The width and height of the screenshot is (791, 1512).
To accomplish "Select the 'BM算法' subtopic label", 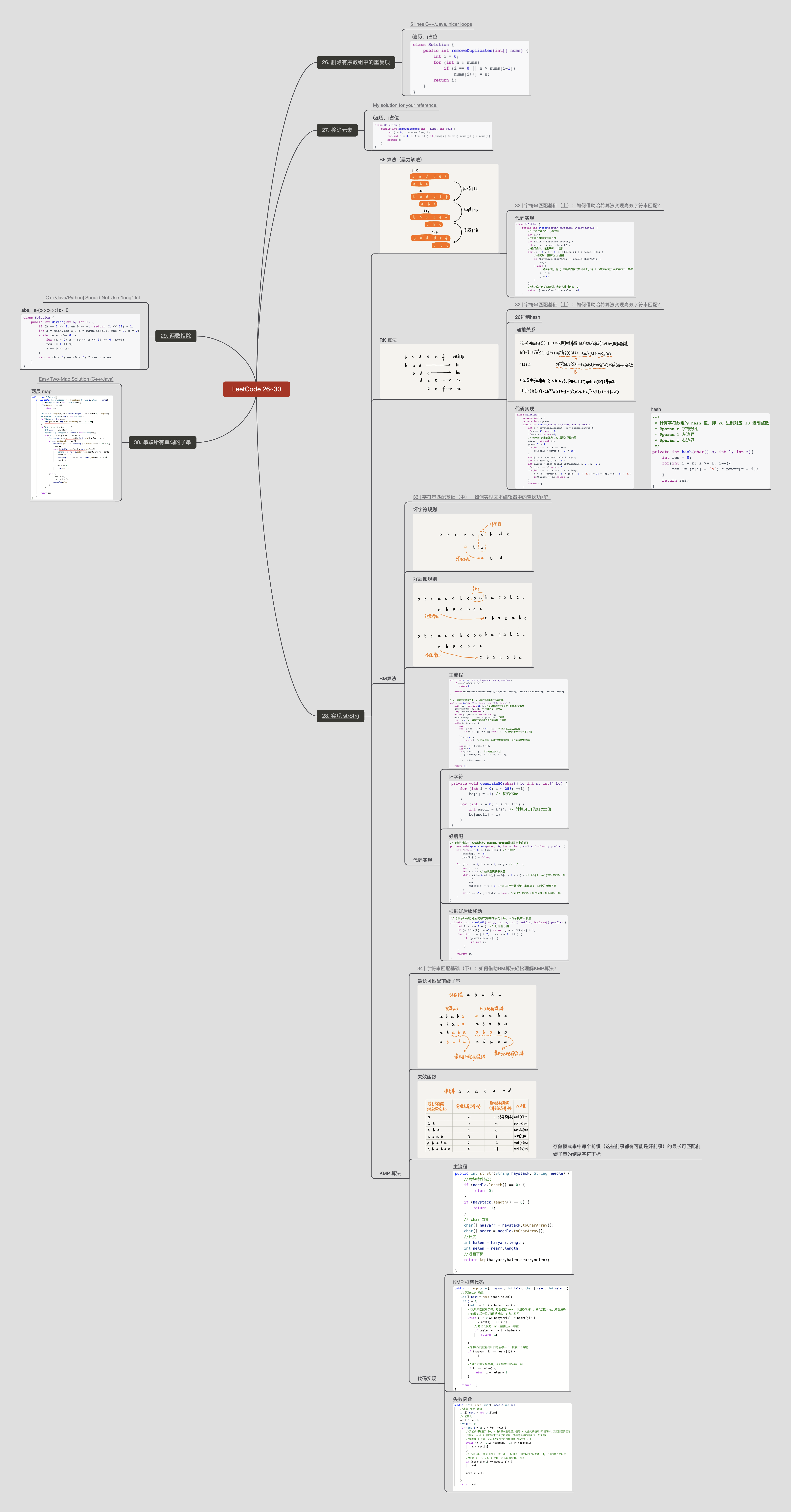I will click(388, 678).
